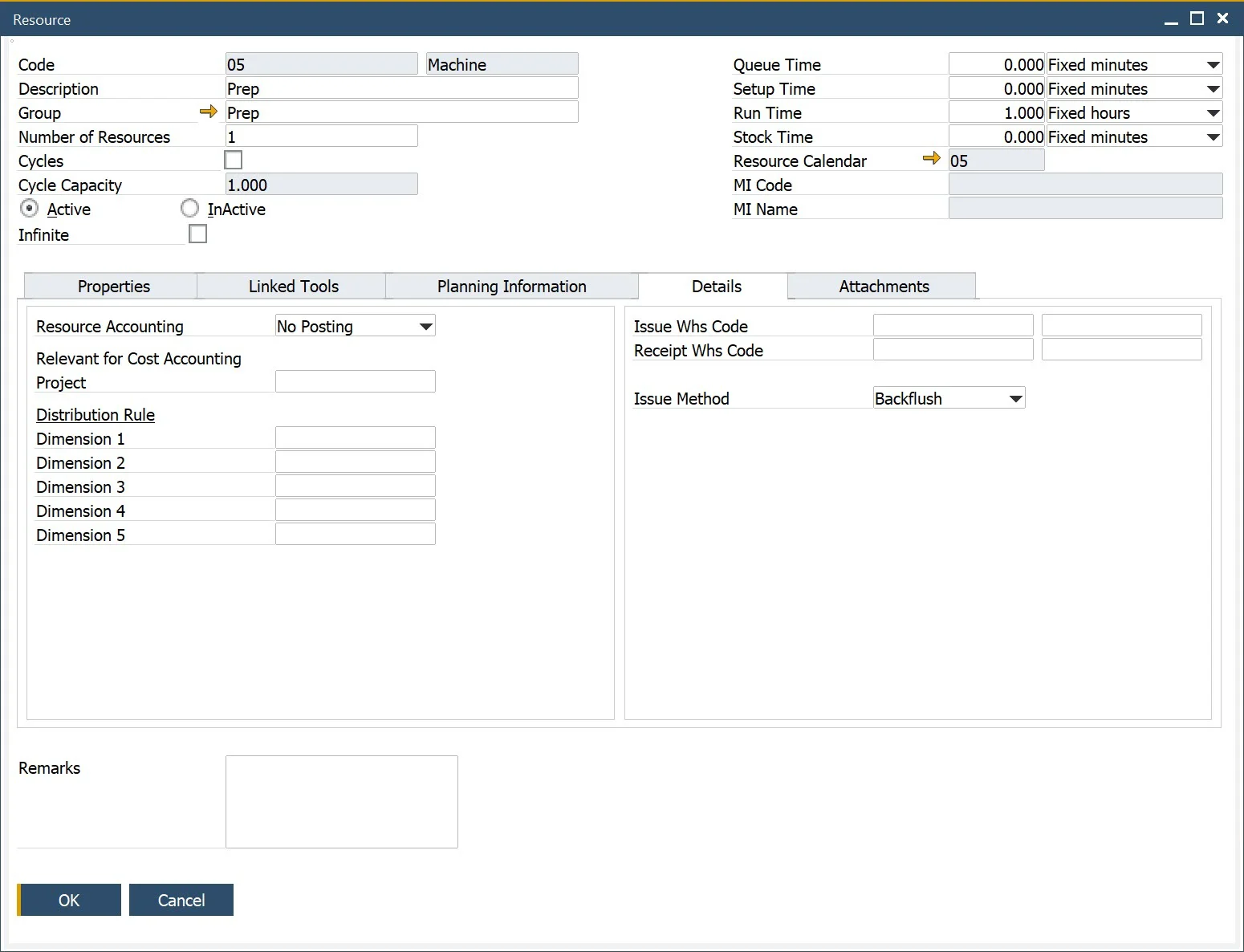Click the Group link arrow icon
This screenshot has width=1244, height=952.
[209, 112]
